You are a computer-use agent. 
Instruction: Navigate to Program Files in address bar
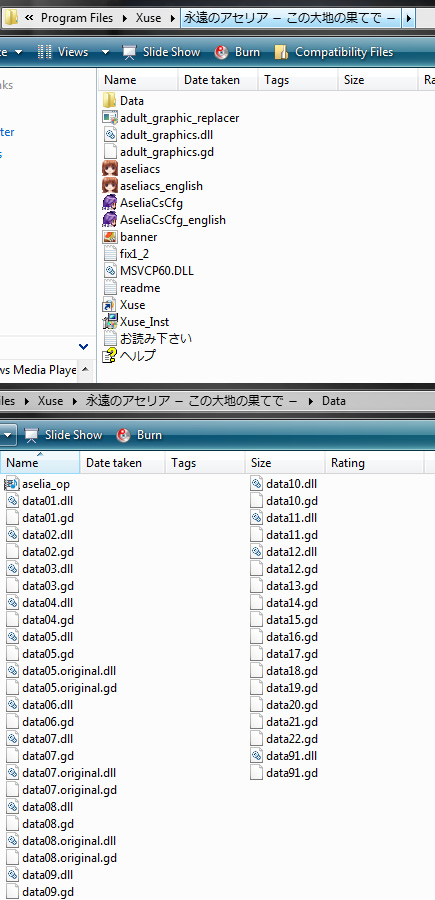79,18
